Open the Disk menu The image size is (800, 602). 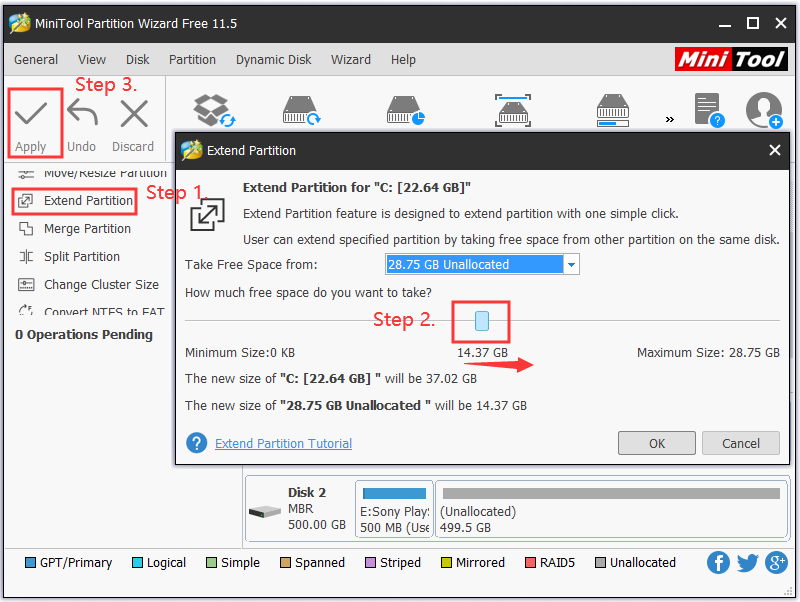point(138,60)
